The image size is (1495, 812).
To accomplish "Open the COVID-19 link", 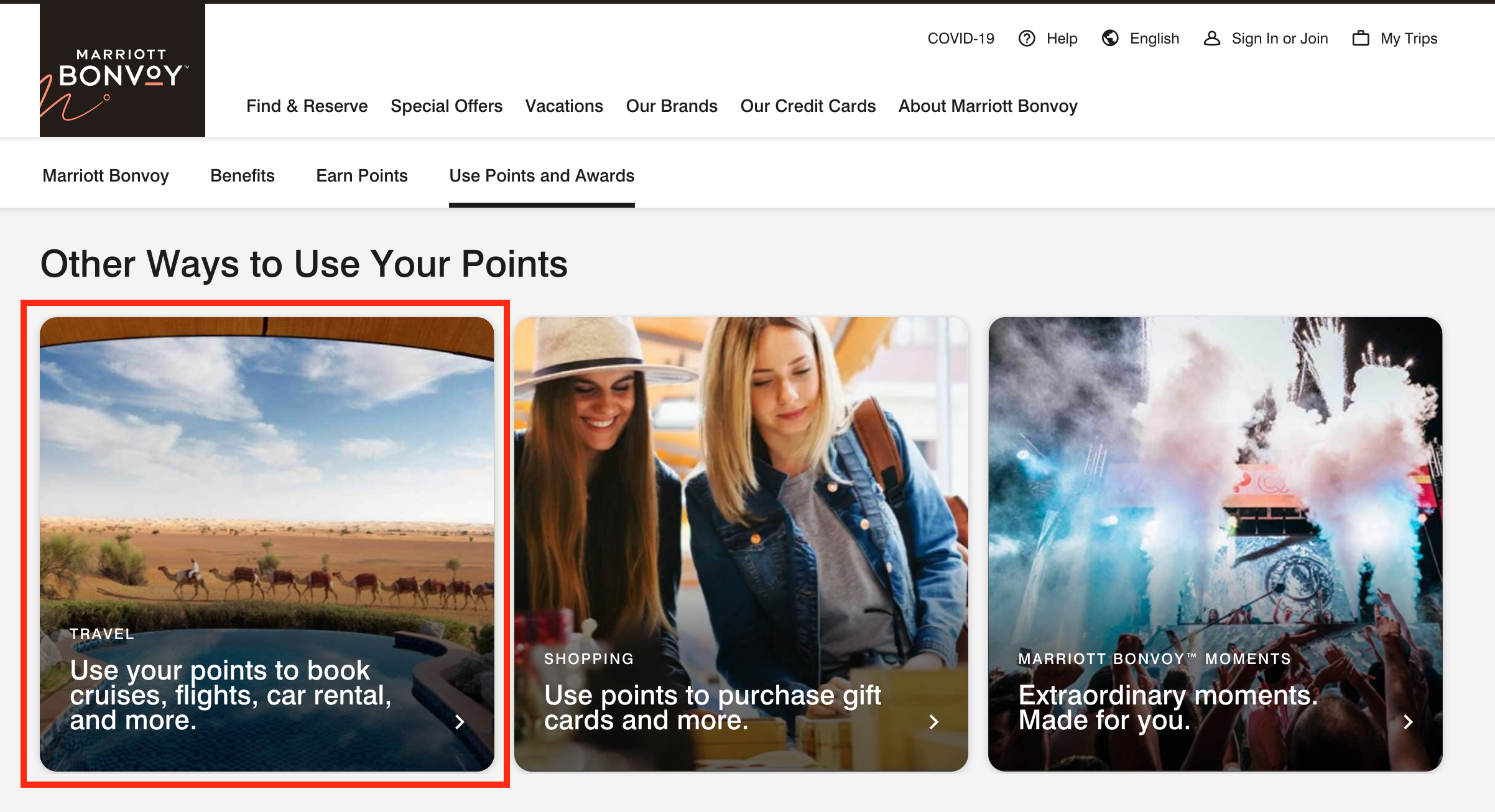I will pos(961,39).
